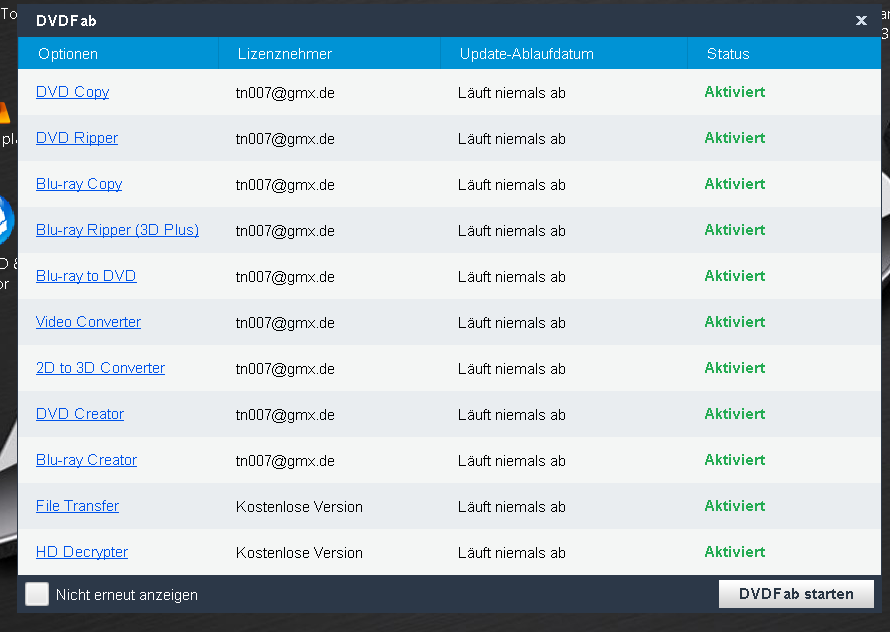Click Kostenlose Version in HD Decrypter row
Image resolution: width=890 pixels, height=632 pixels.
pos(299,553)
